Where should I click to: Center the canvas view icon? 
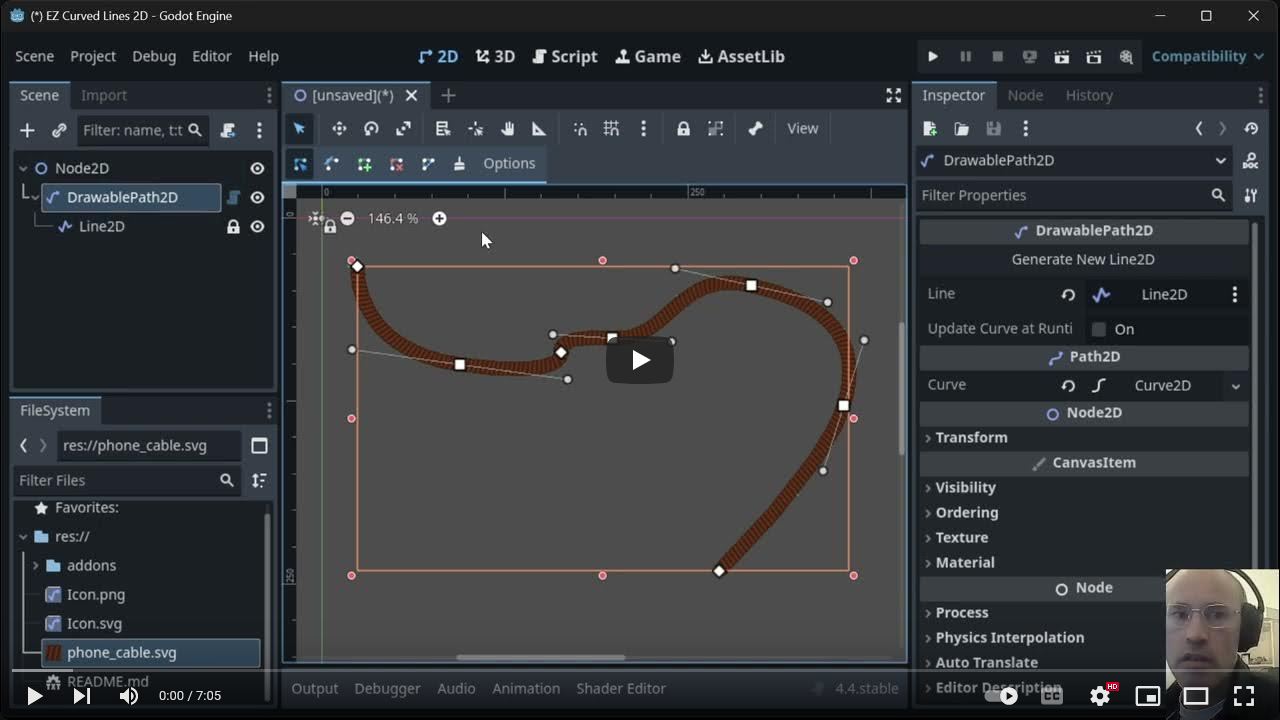pyautogui.click(x=316, y=218)
